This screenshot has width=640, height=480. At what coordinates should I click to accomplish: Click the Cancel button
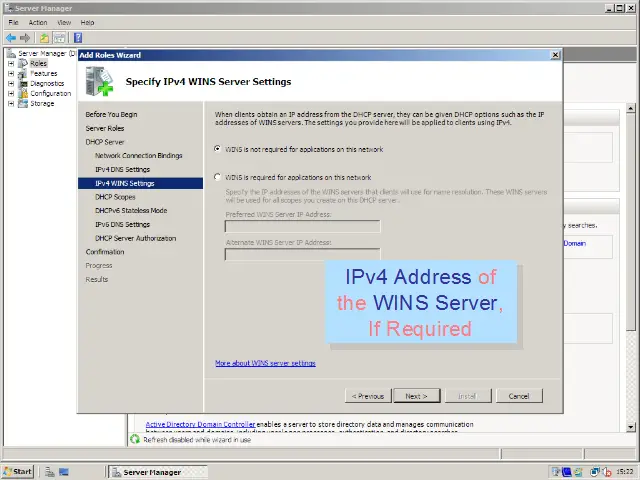tap(519, 396)
